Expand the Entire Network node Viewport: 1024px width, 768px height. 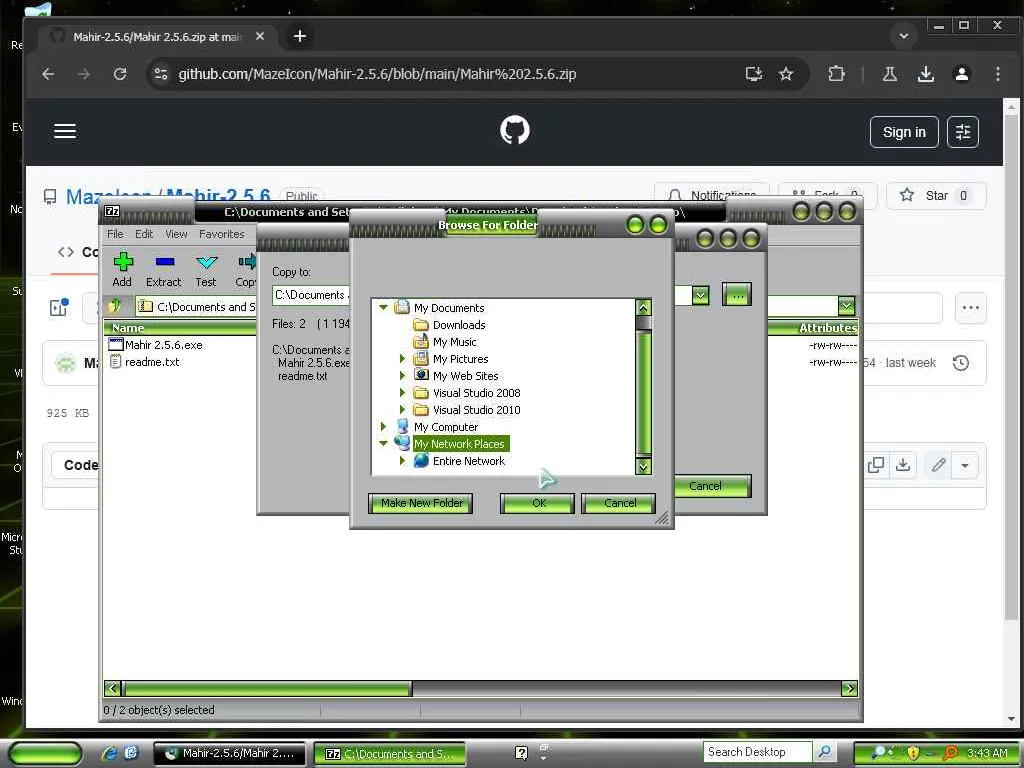pyautogui.click(x=402, y=460)
